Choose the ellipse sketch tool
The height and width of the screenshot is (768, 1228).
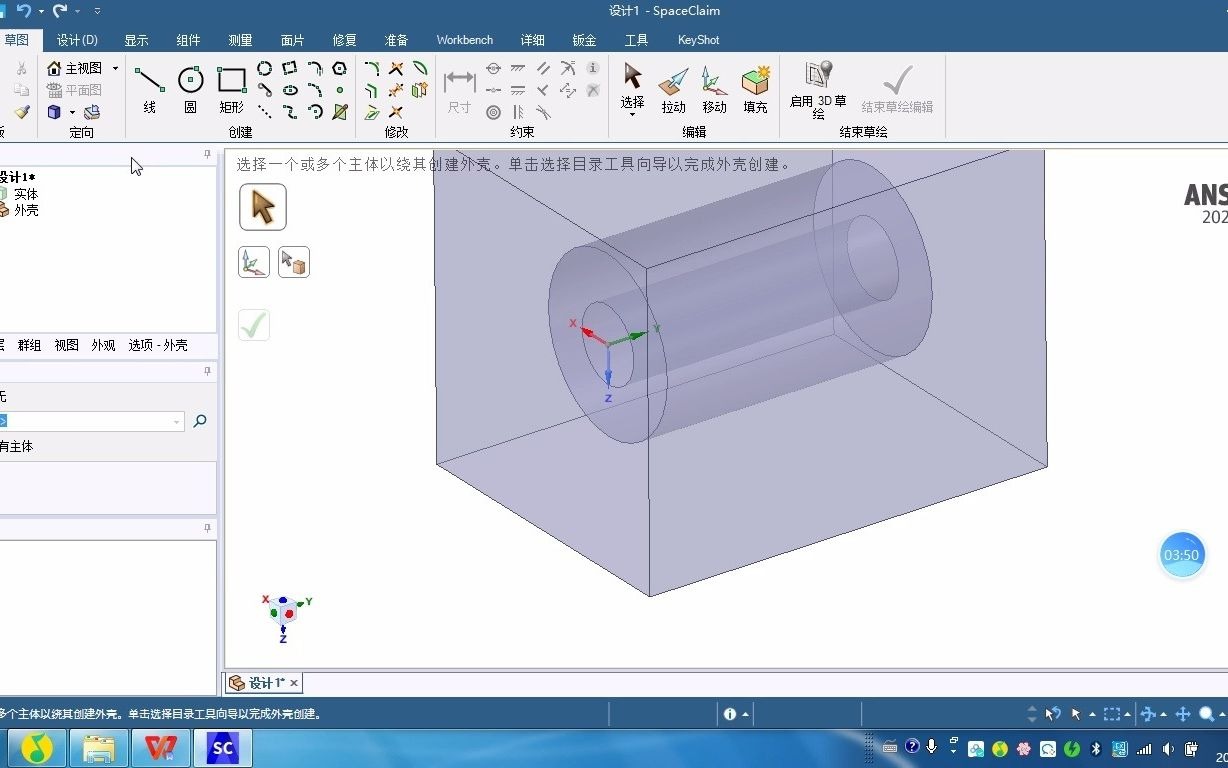pos(290,90)
